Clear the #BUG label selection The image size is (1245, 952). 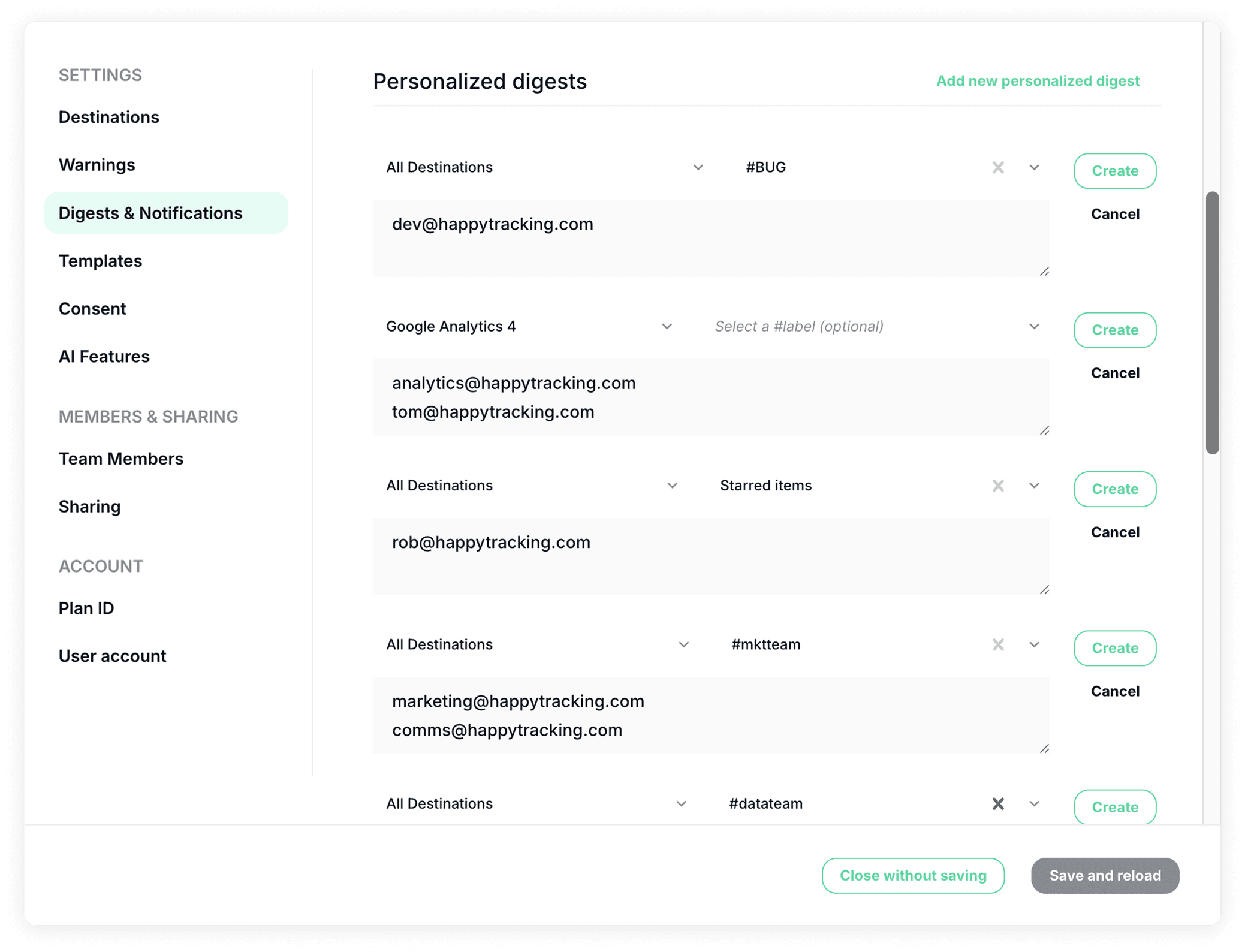tap(997, 167)
